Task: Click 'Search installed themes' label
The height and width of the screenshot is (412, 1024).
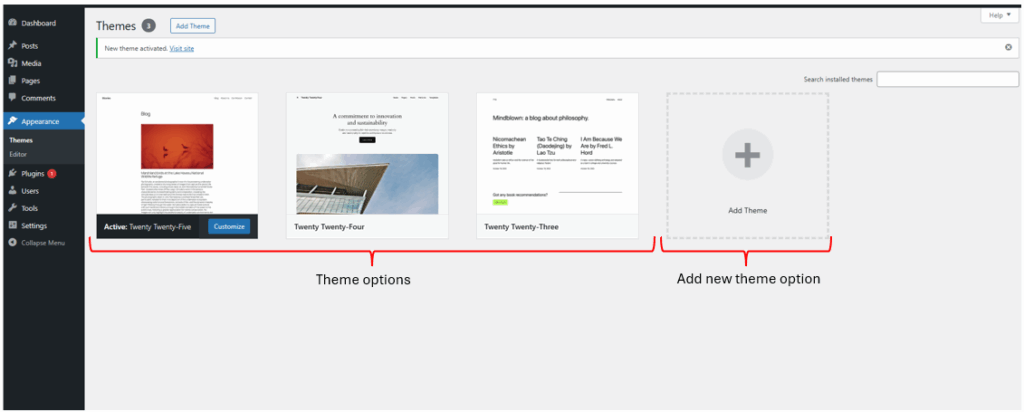Action: pos(839,80)
